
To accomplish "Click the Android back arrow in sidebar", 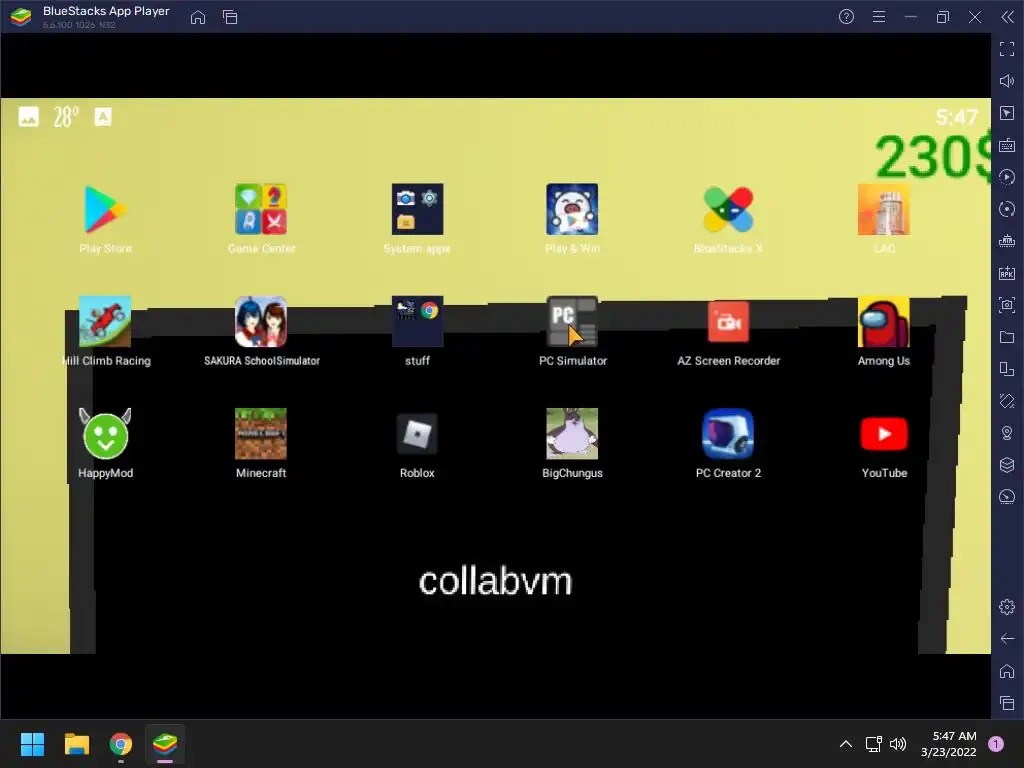I will tap(1007, 639).
